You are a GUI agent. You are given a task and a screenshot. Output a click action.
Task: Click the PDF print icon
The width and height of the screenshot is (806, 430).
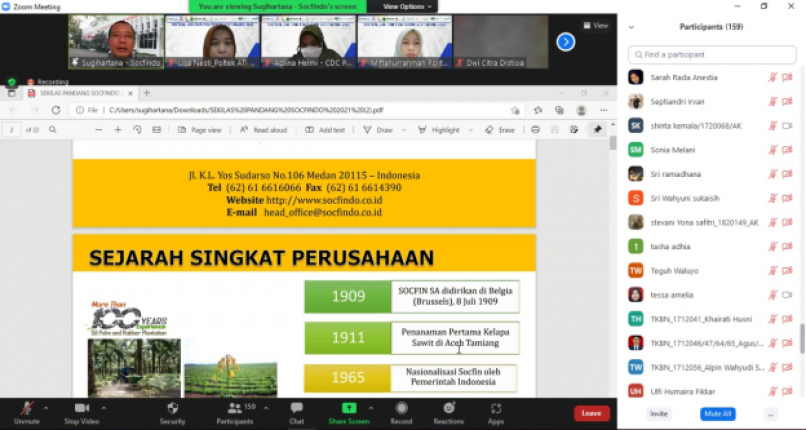(x=536, y=130)
